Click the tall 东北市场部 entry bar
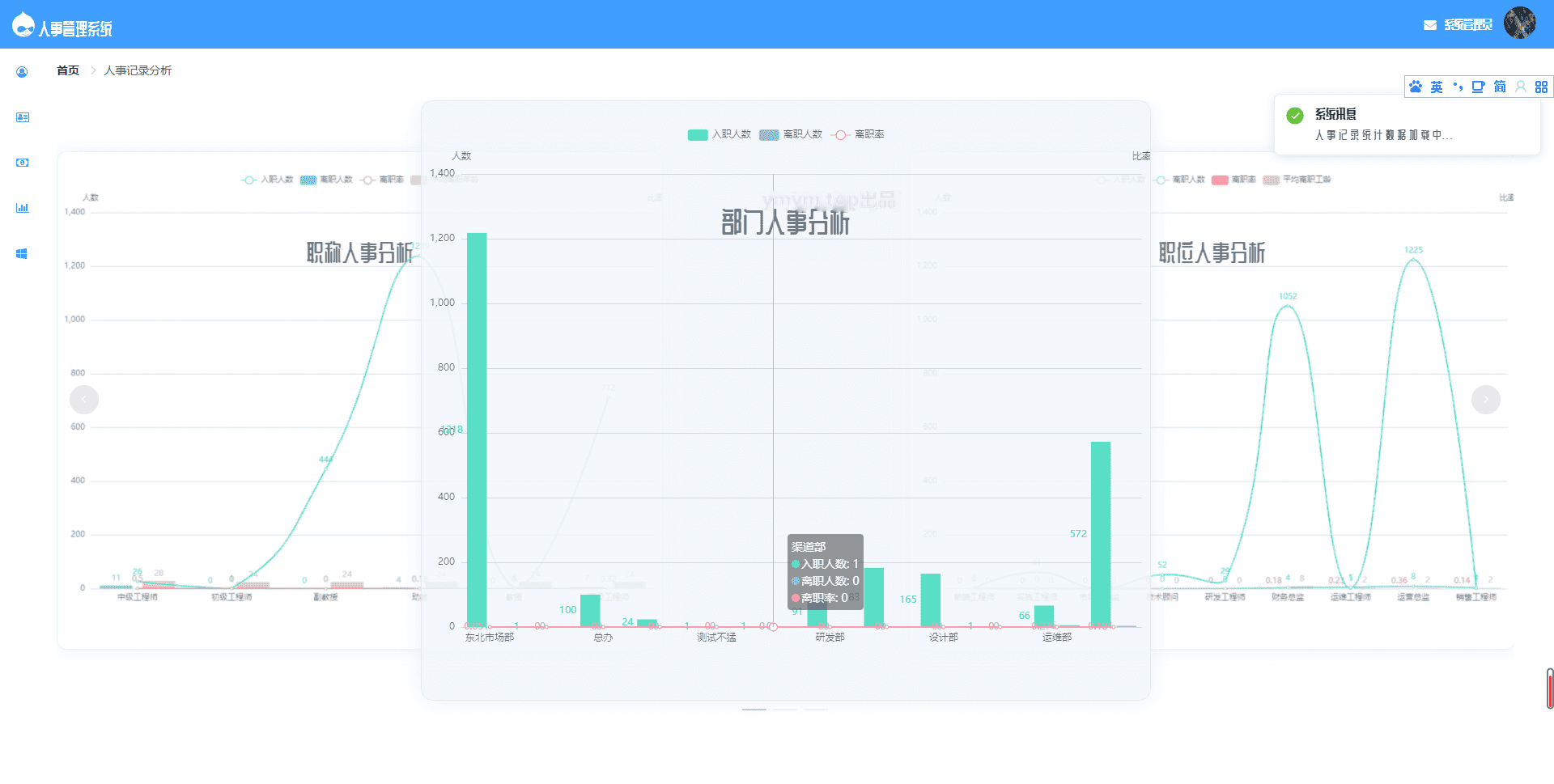 coord(477,430)
